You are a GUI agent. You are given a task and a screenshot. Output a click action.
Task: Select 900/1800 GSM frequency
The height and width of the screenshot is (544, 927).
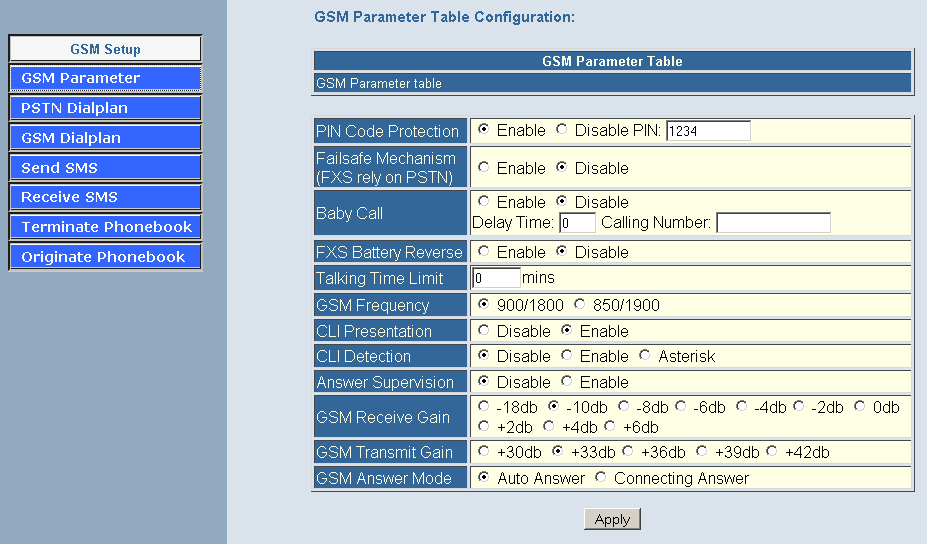pyautogui.click(x=484, y=304)
